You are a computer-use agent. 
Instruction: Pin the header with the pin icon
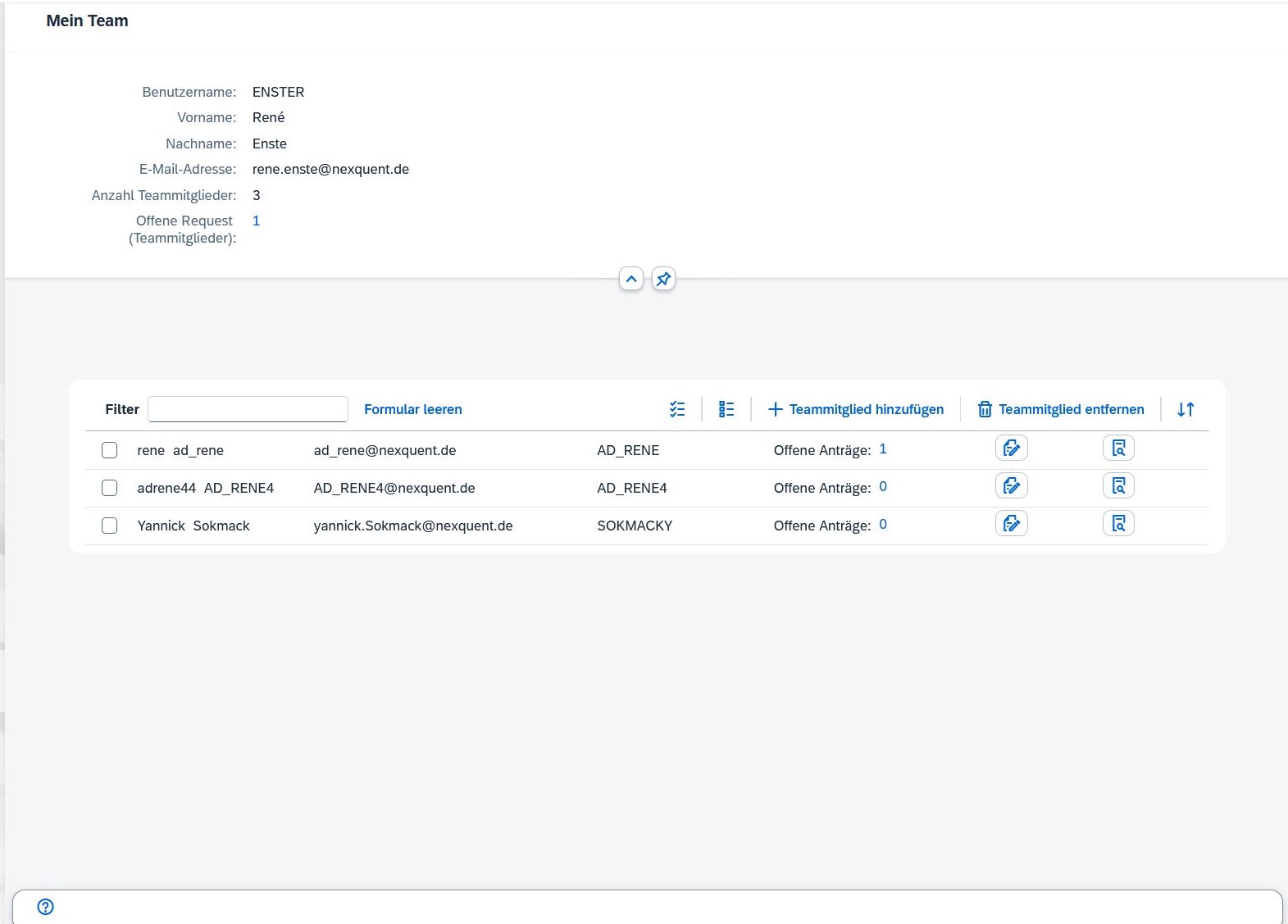(x=663, y=279)
